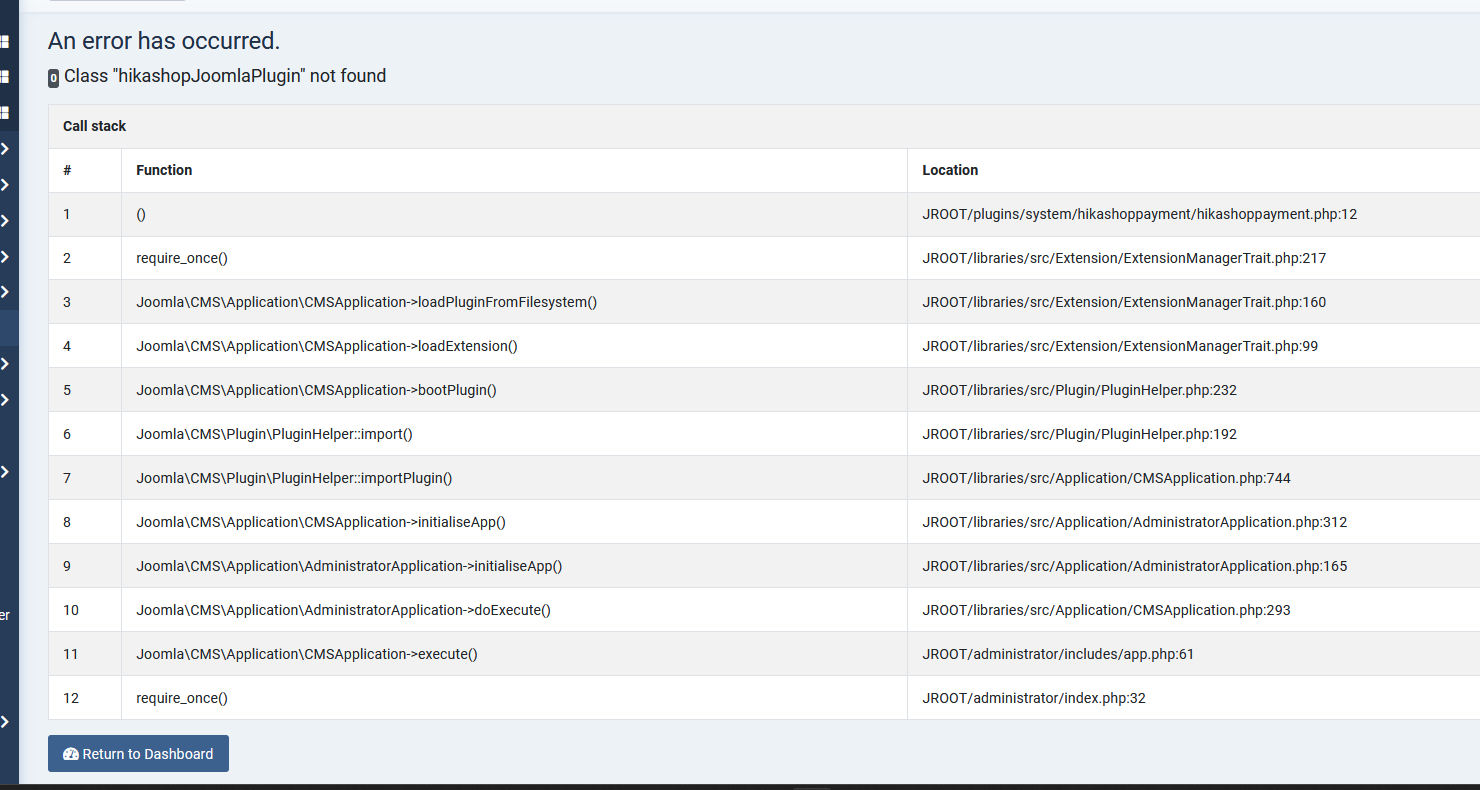Open the eighth sidebar chevron from the top
Image resolution: width=1480 pixels, height=790 pixels.
click(5, 472)
